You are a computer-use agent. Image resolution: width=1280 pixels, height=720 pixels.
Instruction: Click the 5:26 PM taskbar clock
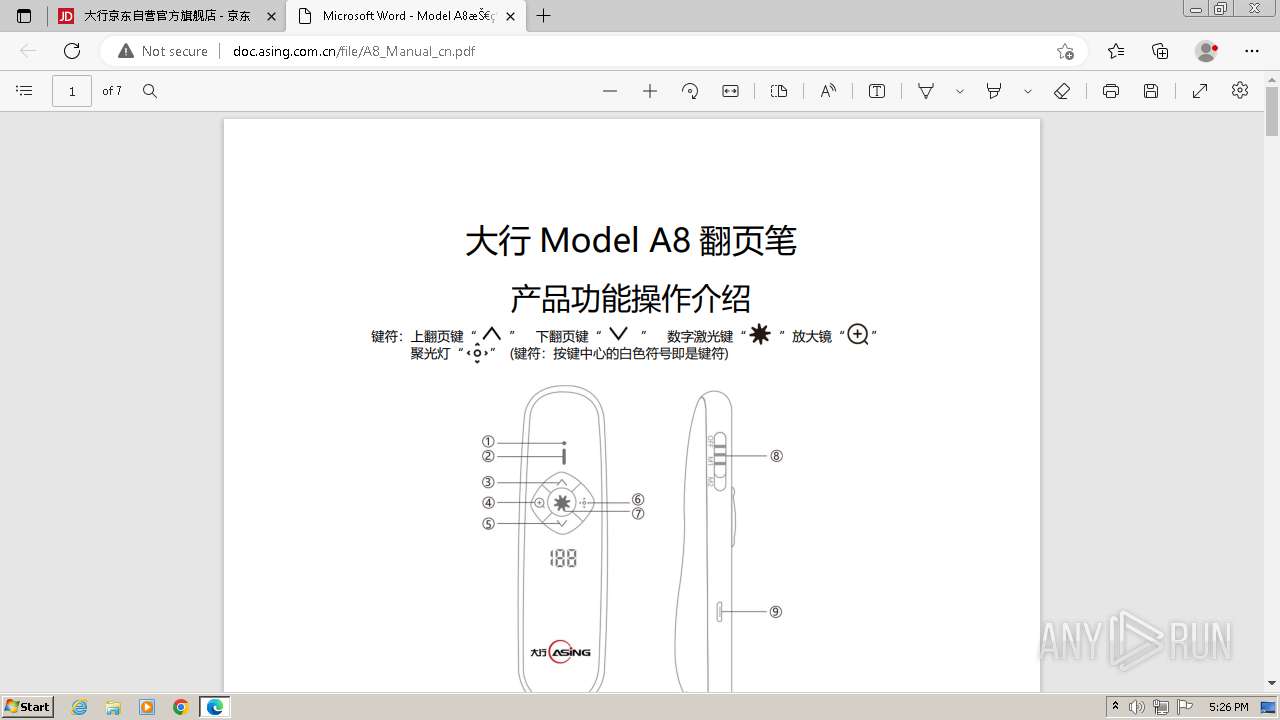[1228, 707]
